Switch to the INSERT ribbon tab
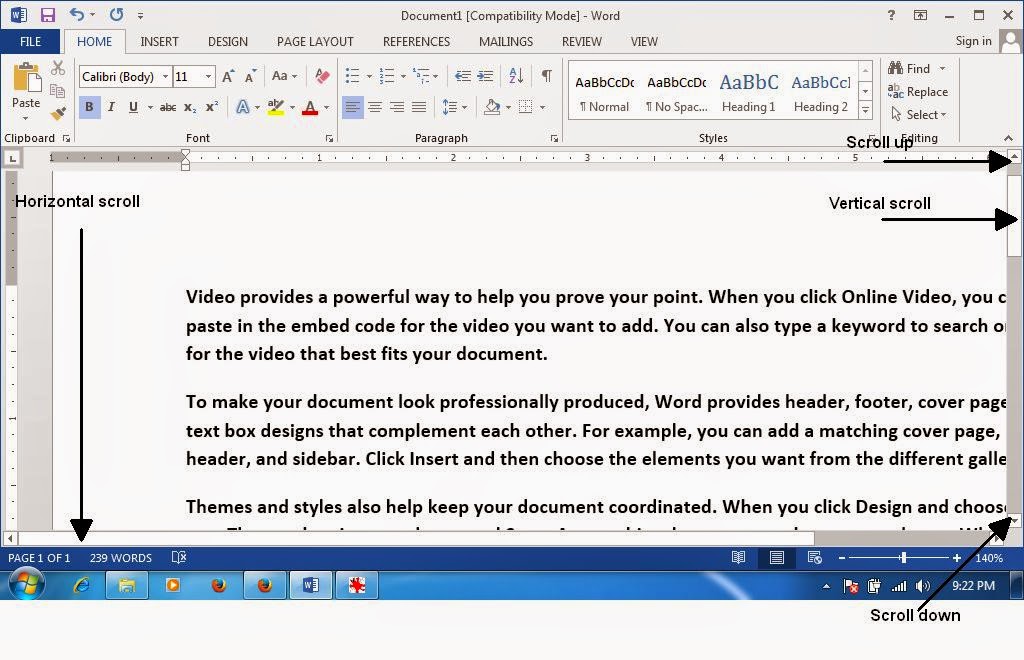The width and height of the screenshot is (1024, 660). point(159,41)
